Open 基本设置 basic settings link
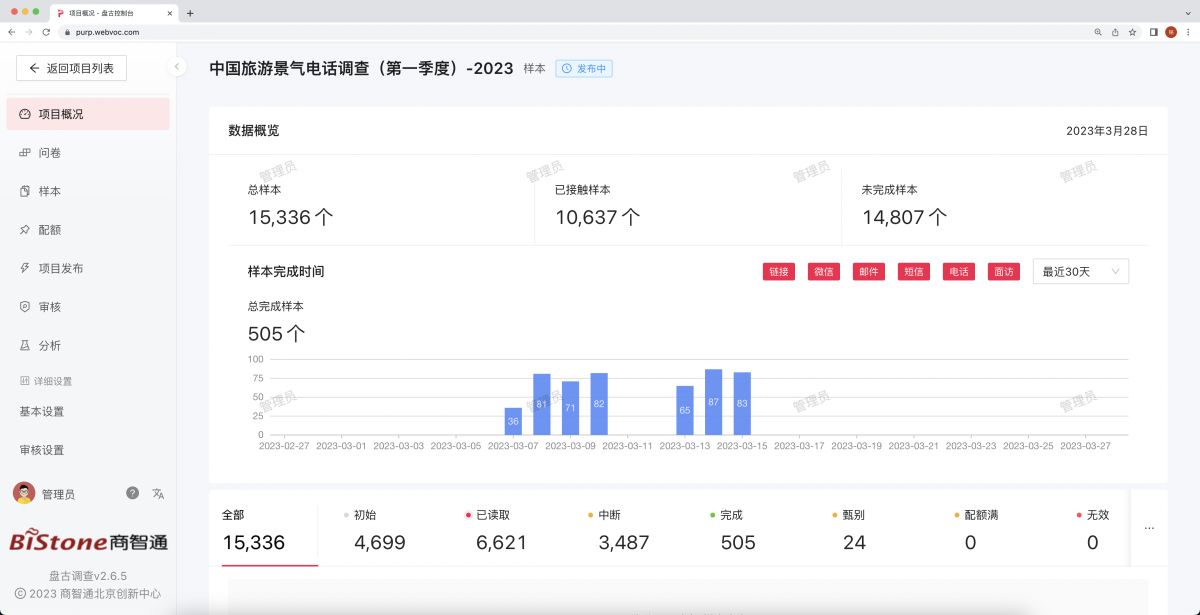This screenshot has width=1200, height=615. [42, 412]
